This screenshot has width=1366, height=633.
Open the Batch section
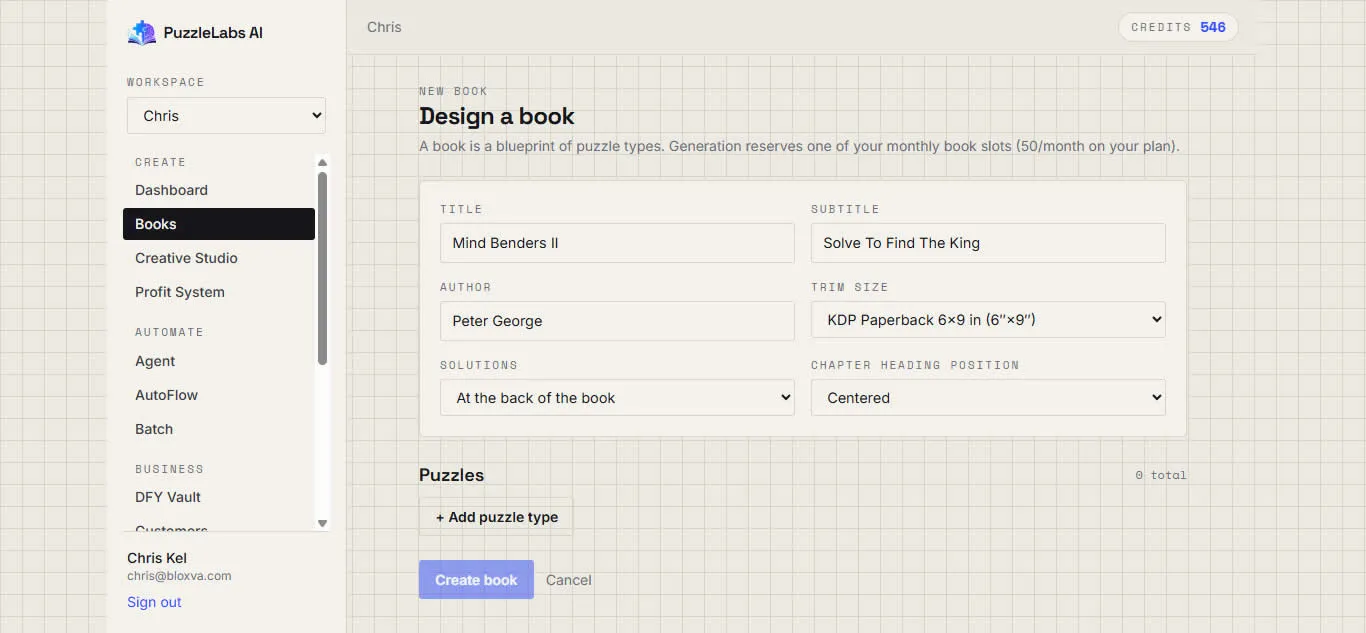point(219,429)
